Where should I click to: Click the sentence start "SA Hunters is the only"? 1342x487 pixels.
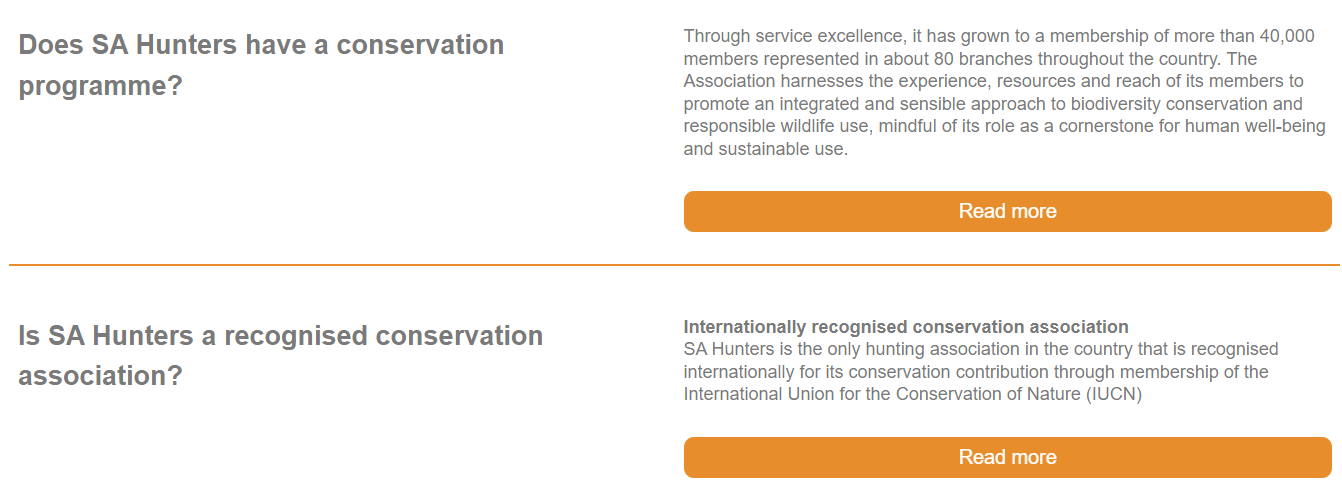(x=767, y=349)
